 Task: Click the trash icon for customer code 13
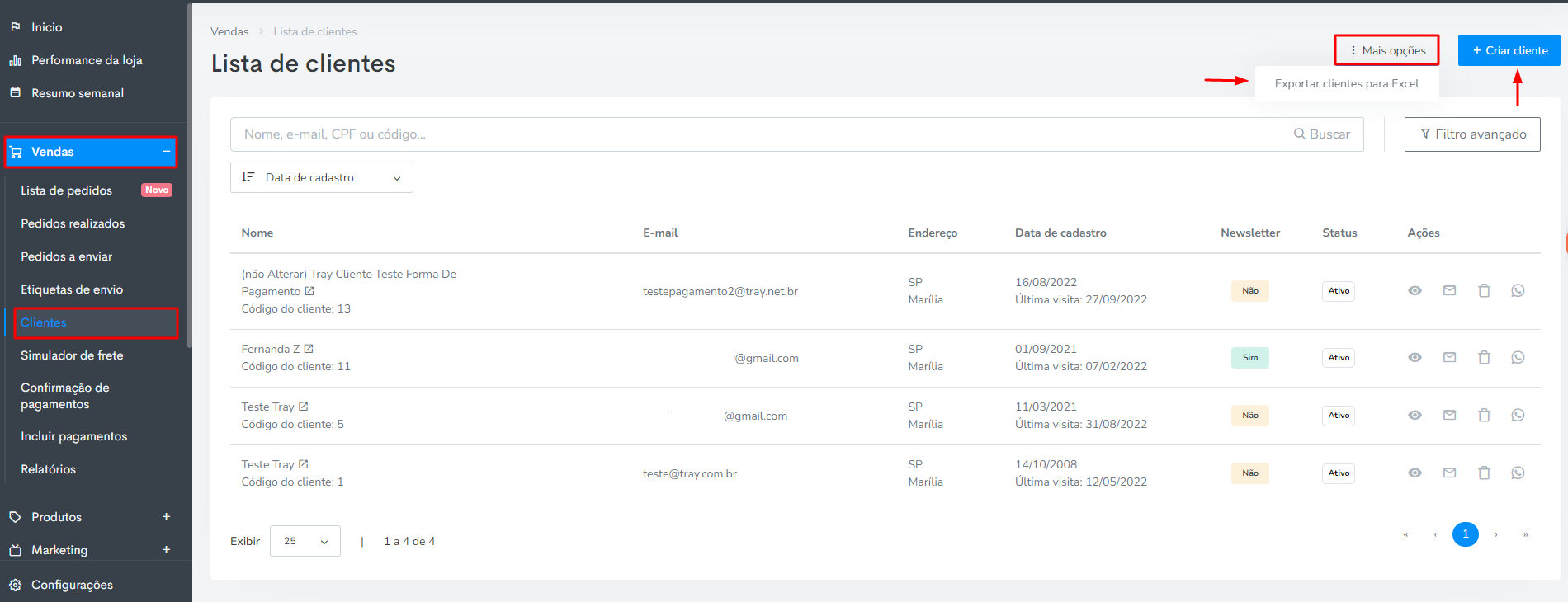tap(1484, 290)
